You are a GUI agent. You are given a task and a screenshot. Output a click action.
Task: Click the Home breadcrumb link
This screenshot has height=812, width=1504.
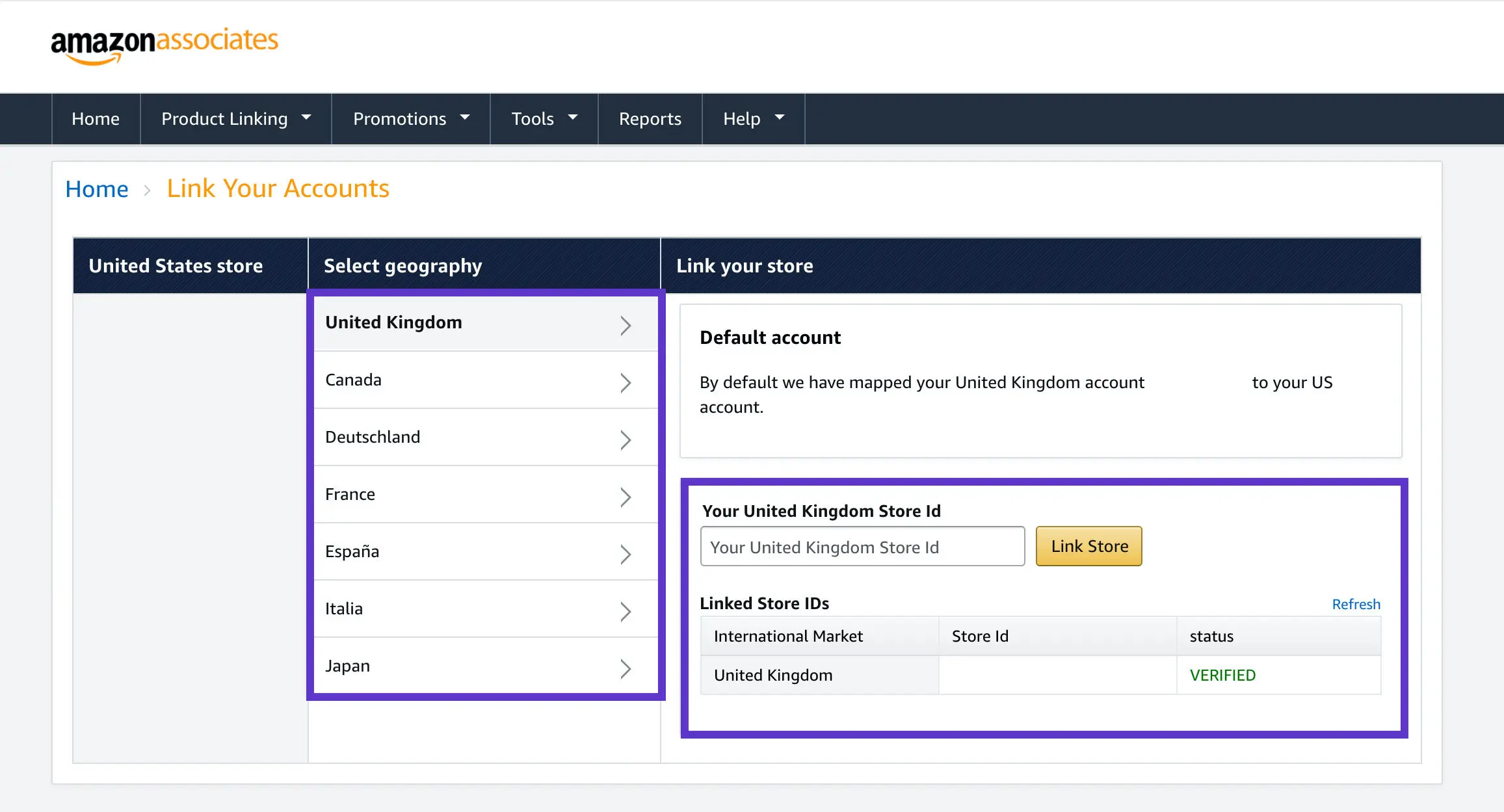tap(97, 189)
